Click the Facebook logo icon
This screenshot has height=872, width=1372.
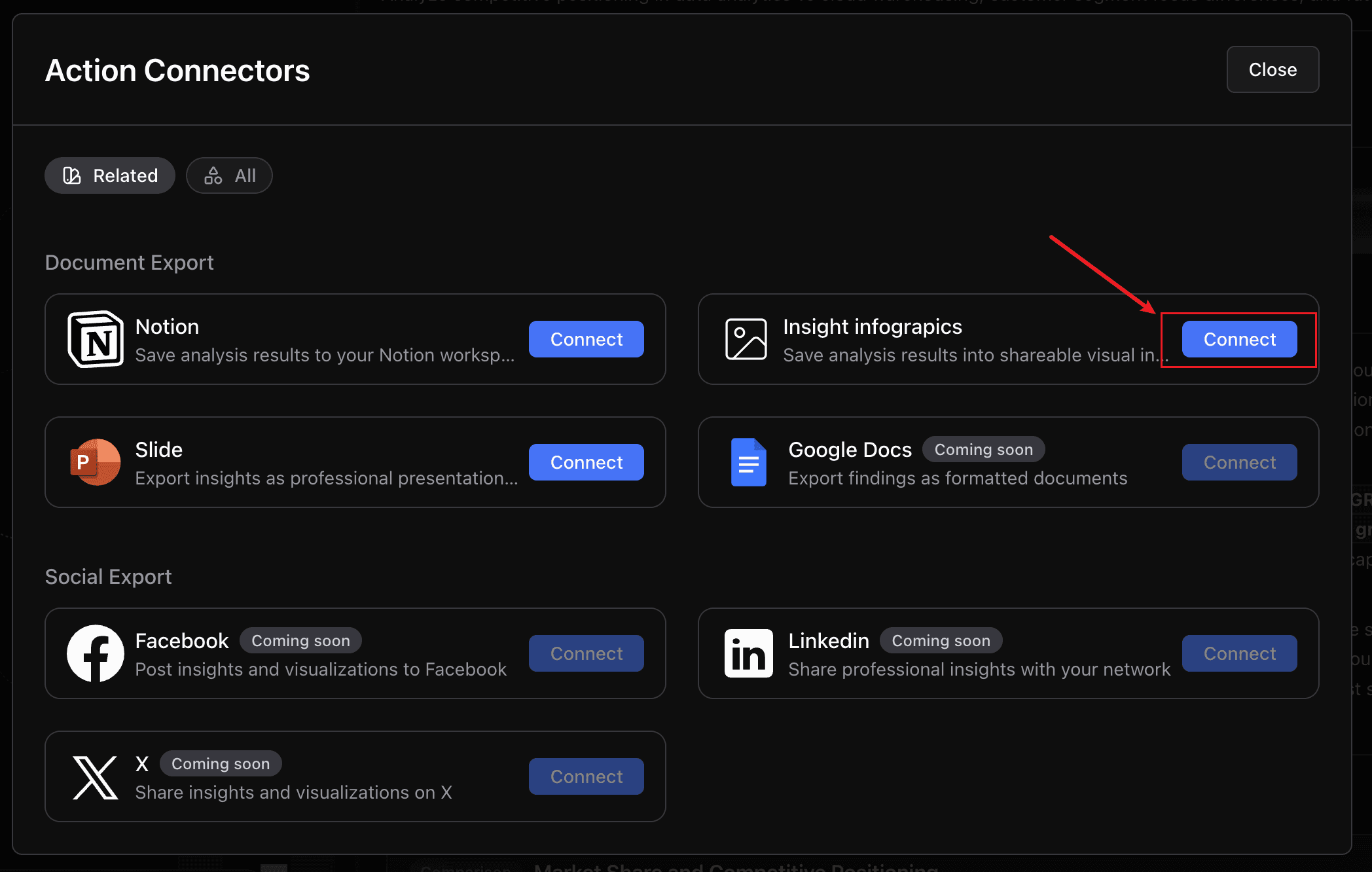[96, 653]
